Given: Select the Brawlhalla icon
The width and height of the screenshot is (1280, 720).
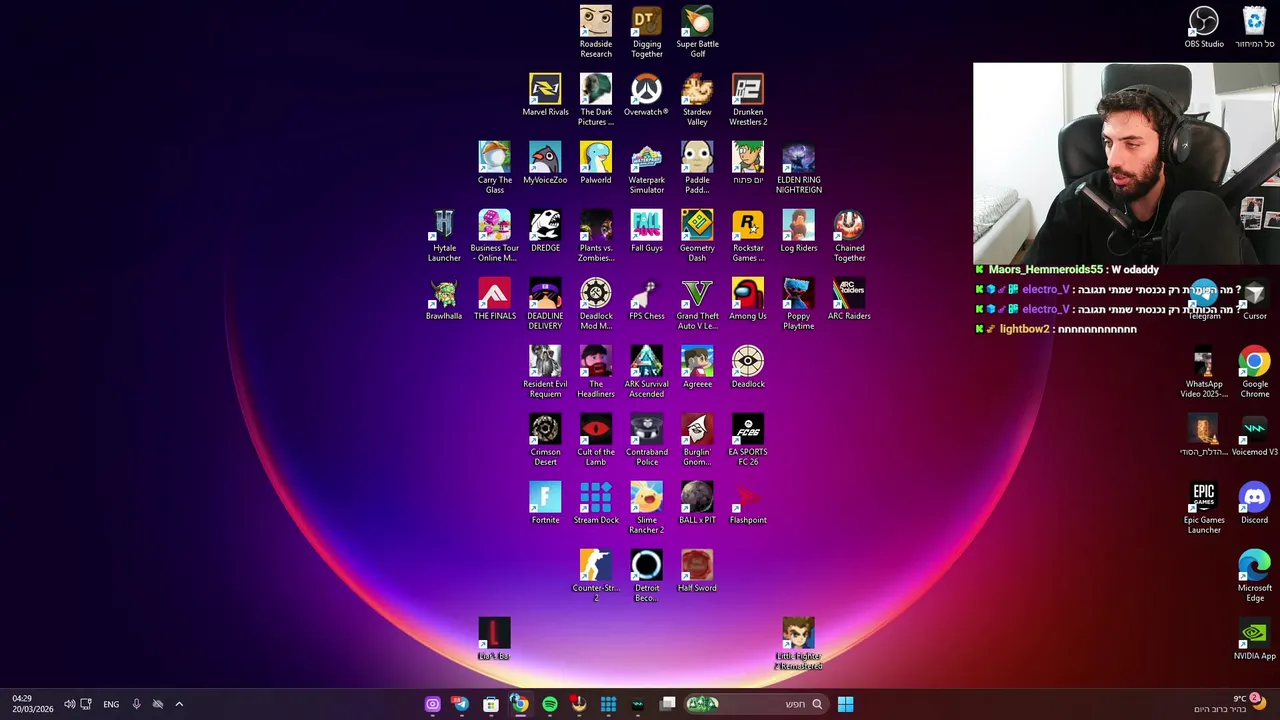Looking at the screenshot, I should click(444, 299).
